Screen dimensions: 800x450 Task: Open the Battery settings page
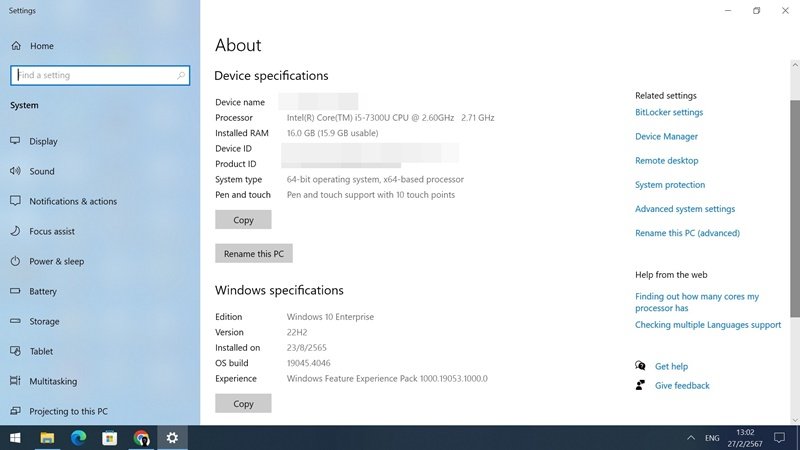pos(43,292)
